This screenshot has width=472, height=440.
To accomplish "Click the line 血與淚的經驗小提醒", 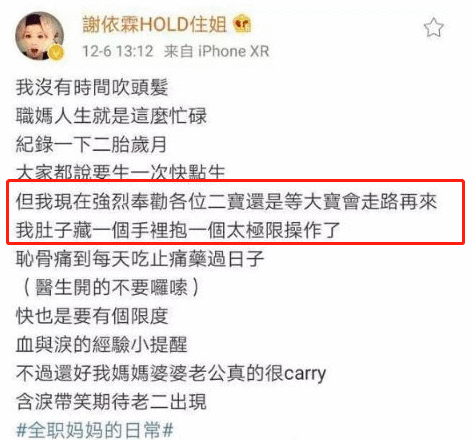I will tap(102, 345).
